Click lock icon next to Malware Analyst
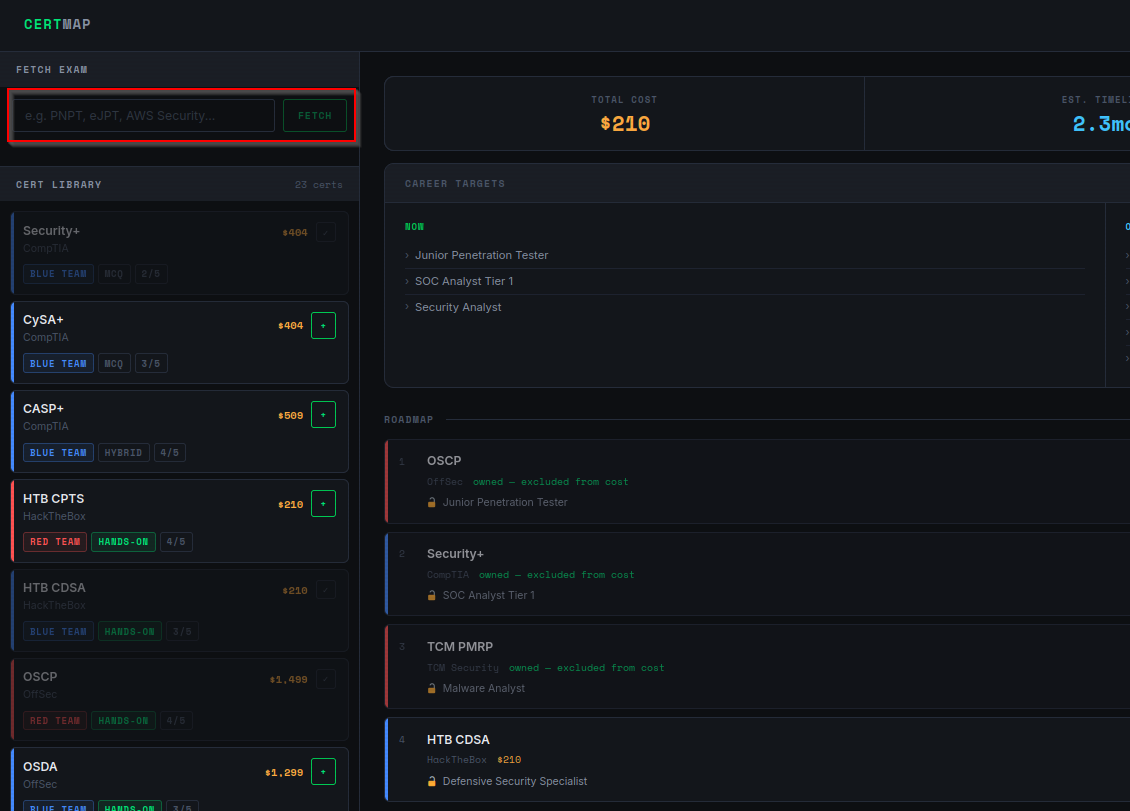The width and height of the screenshot is (1130, 811). [432, 688]
